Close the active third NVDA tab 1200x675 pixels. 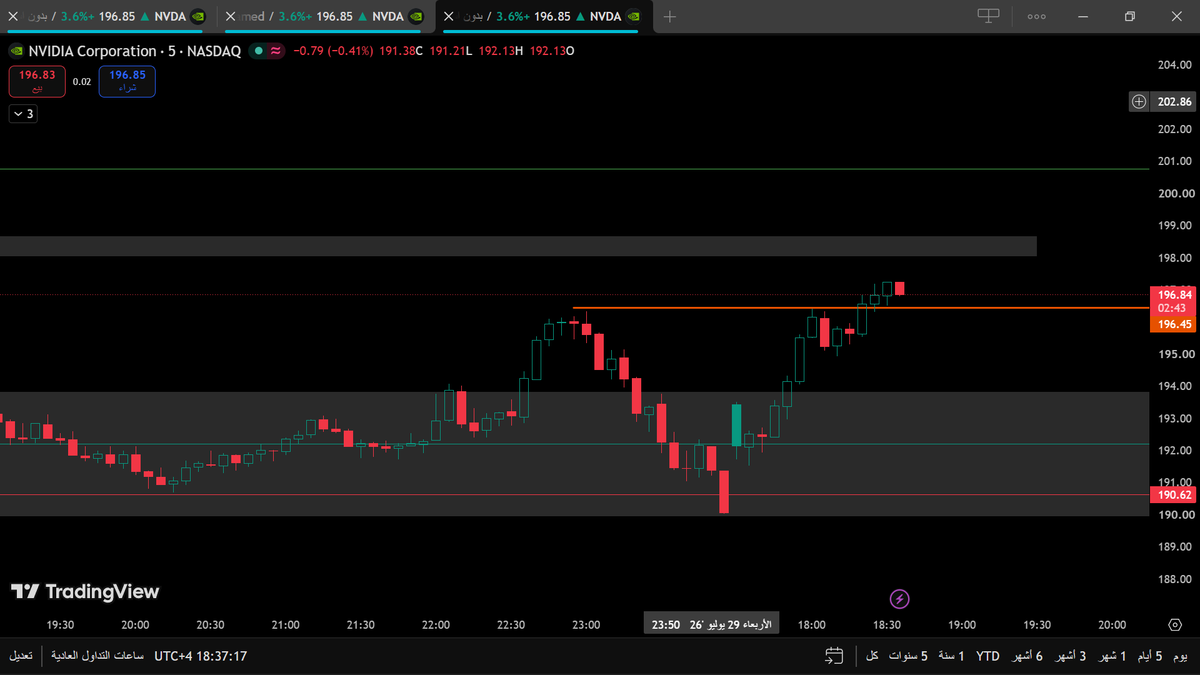point(448,16)
